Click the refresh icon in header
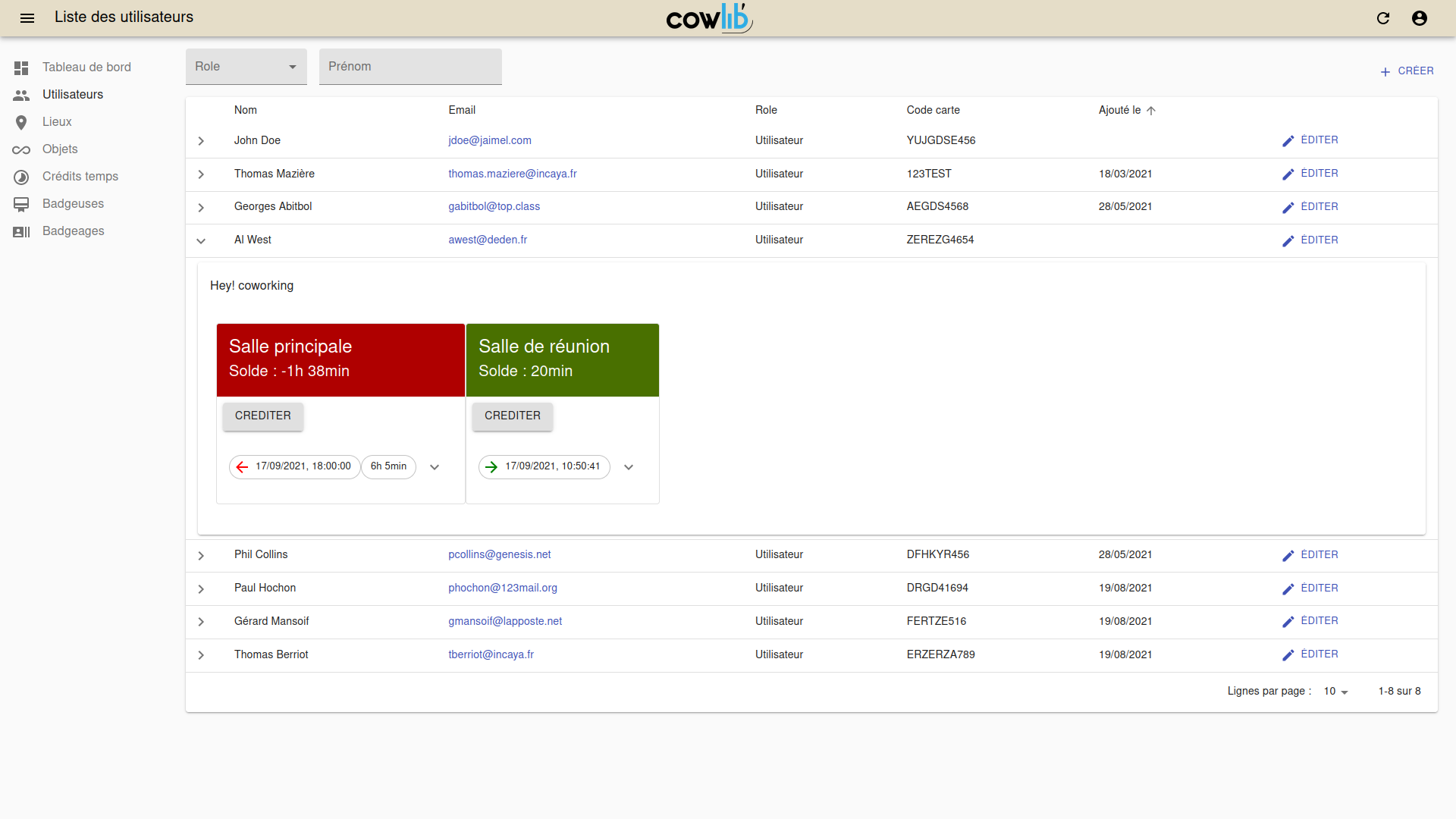 pos(1383,18)
